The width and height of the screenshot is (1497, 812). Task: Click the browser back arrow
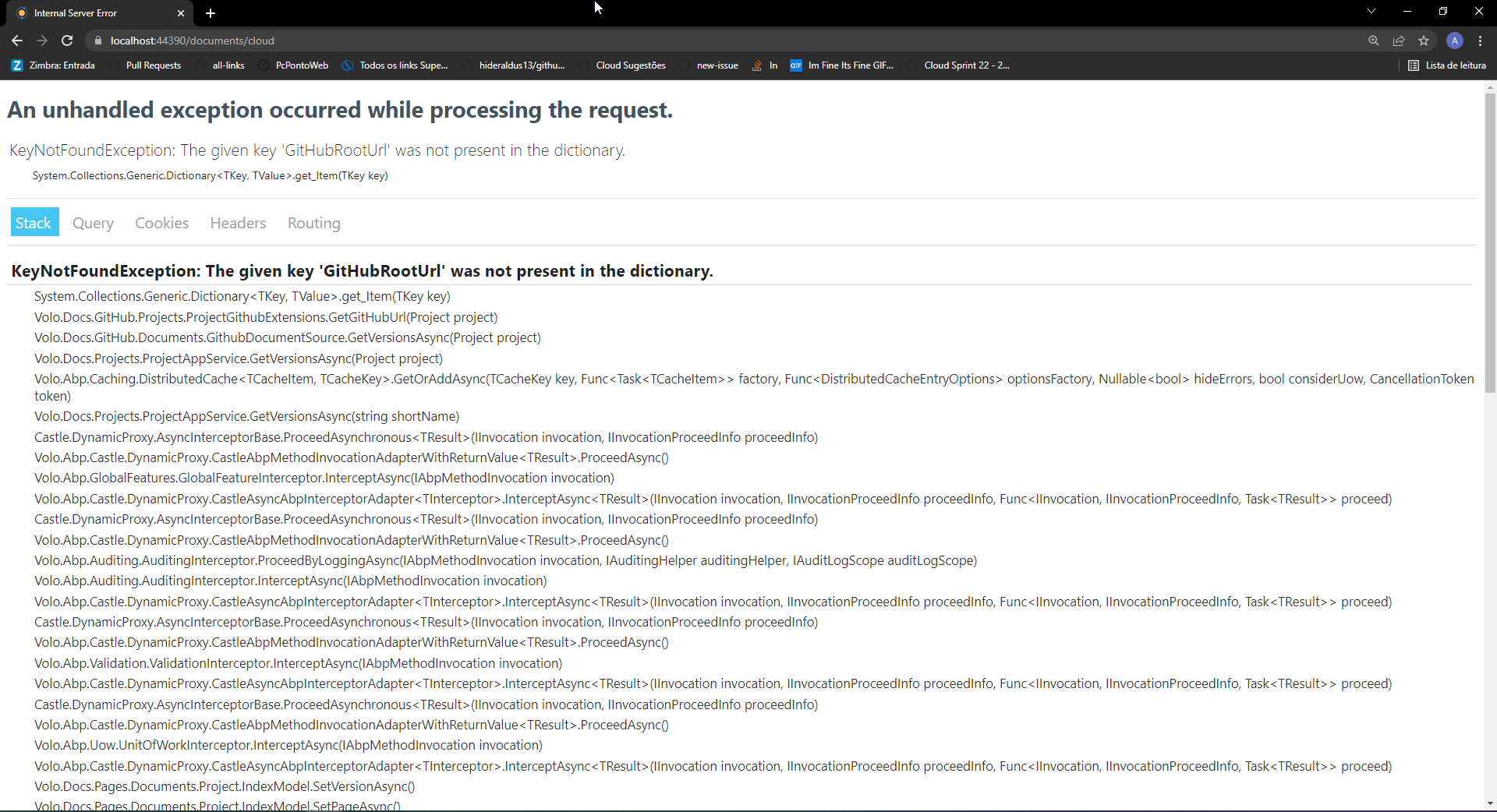(17, 41)
